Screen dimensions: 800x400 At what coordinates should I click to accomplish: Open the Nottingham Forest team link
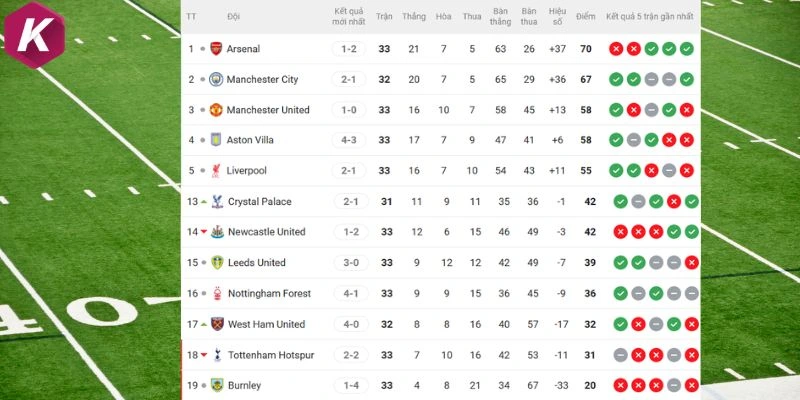[x=269, y=294]
